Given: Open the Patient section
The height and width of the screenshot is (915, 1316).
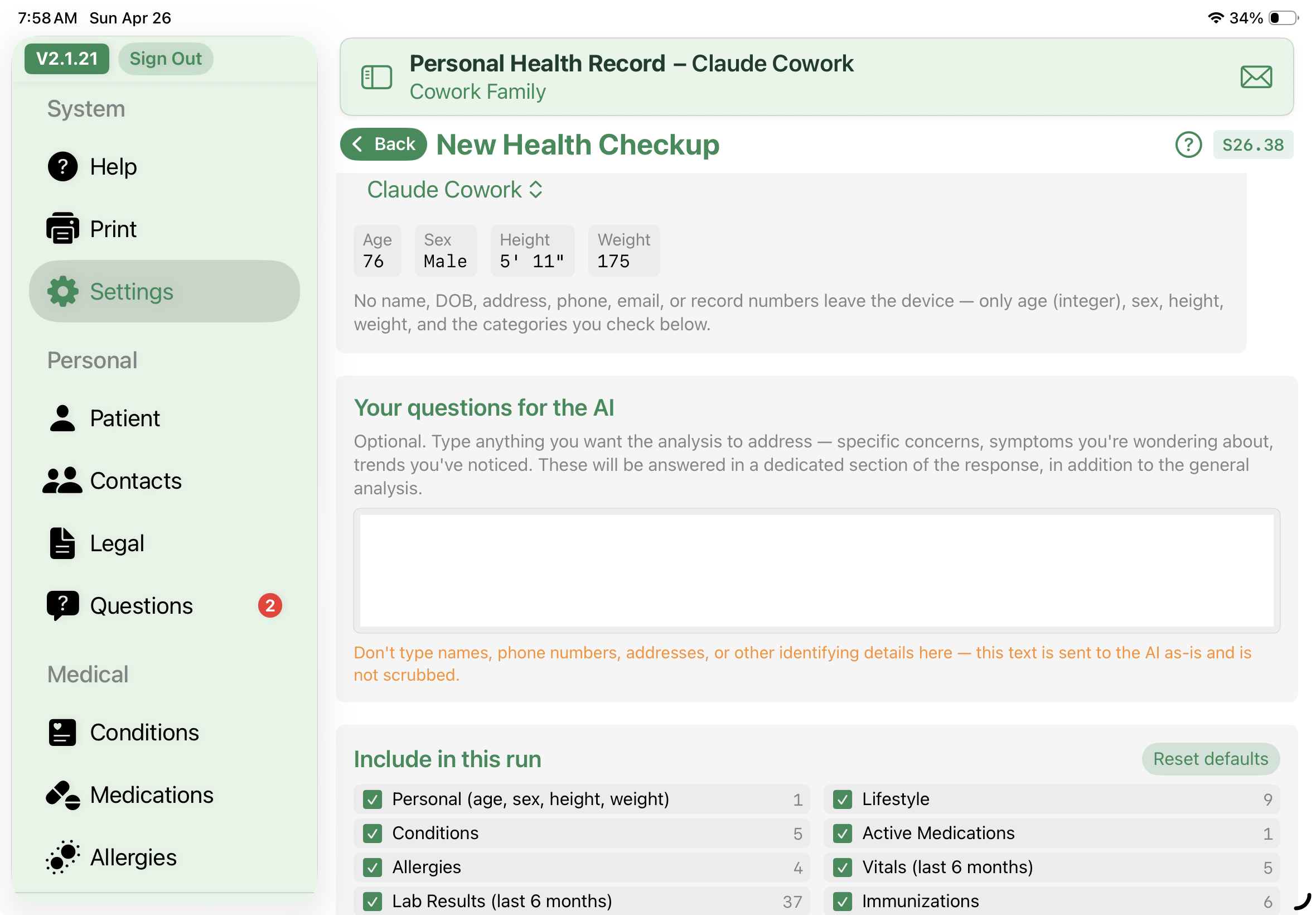Looking at the screenshot, I should point(164,418).
